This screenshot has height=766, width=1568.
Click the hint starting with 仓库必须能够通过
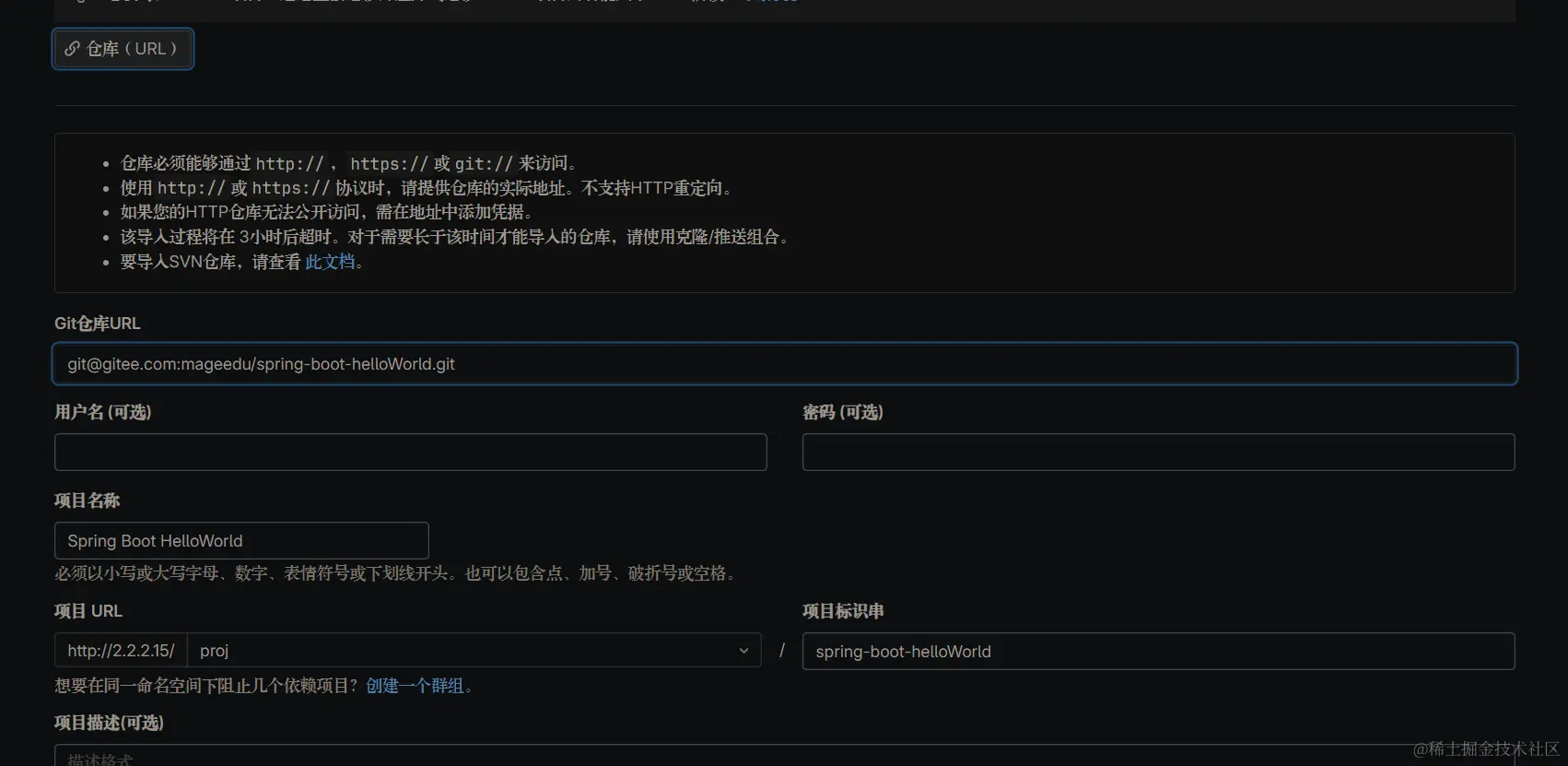coord(351,163)
